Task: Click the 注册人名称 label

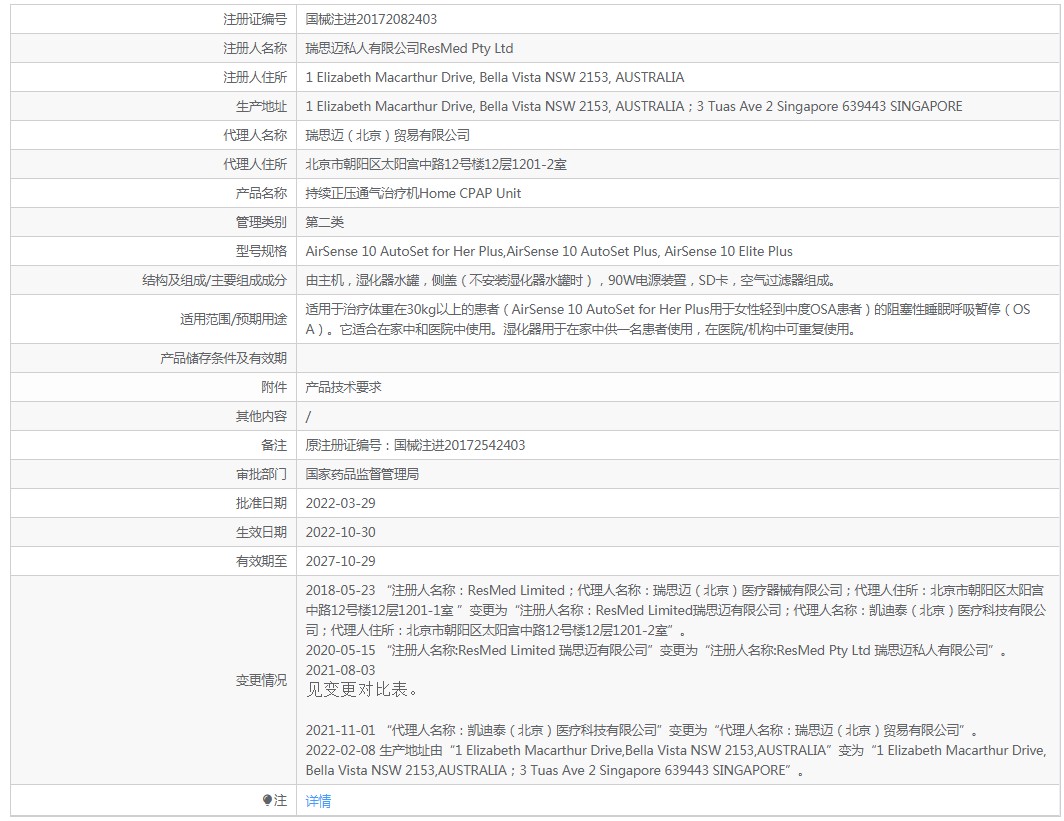Action: click(x=255, y=48)
